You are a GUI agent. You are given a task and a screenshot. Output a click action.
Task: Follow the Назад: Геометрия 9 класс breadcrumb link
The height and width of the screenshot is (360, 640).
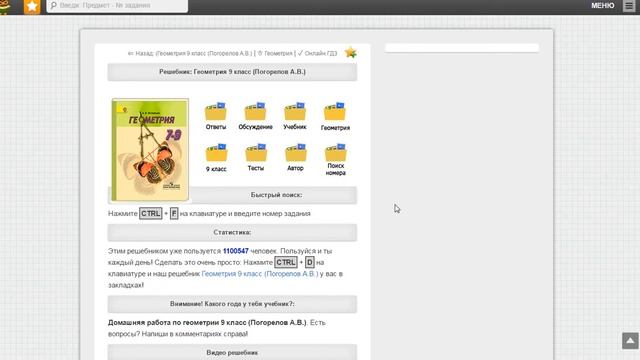(x=190, y=53)
